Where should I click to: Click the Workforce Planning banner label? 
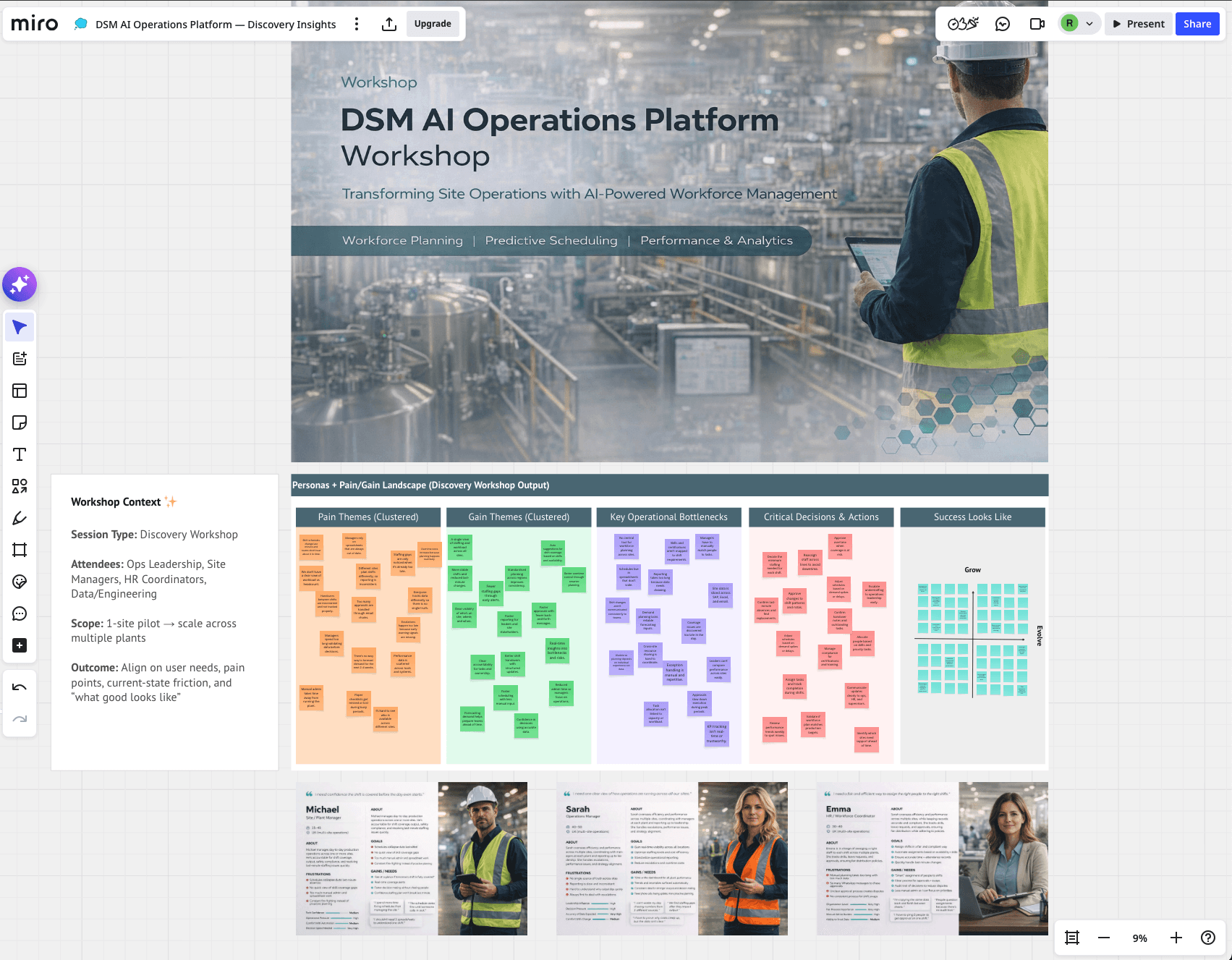(x=402, y=240)
